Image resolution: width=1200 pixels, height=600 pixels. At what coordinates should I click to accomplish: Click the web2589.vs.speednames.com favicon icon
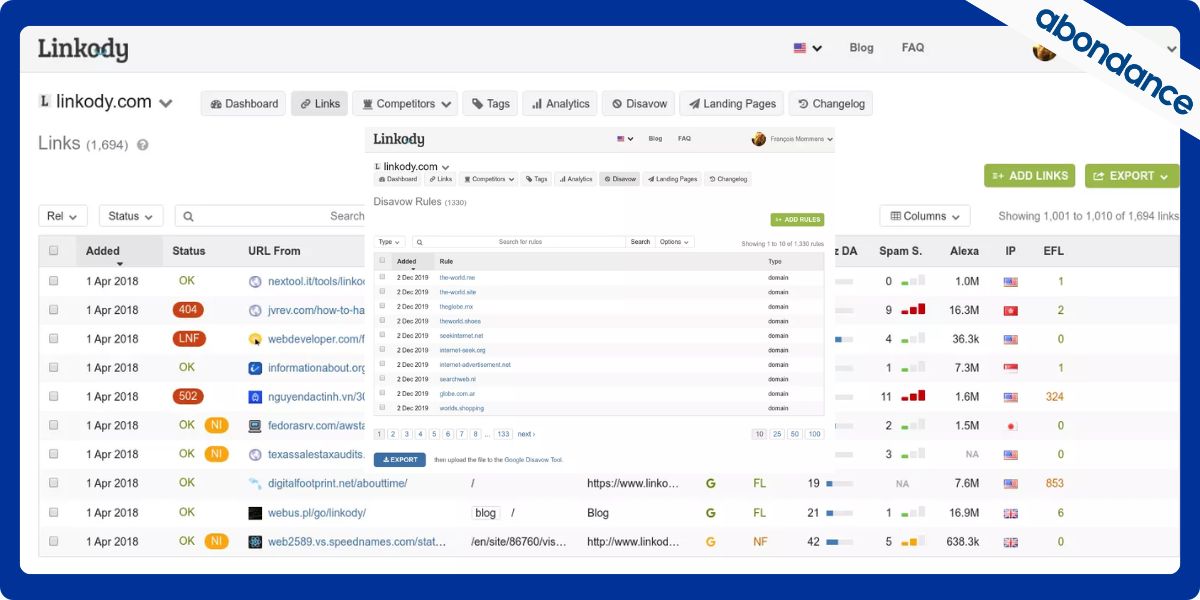coord(255,542)
